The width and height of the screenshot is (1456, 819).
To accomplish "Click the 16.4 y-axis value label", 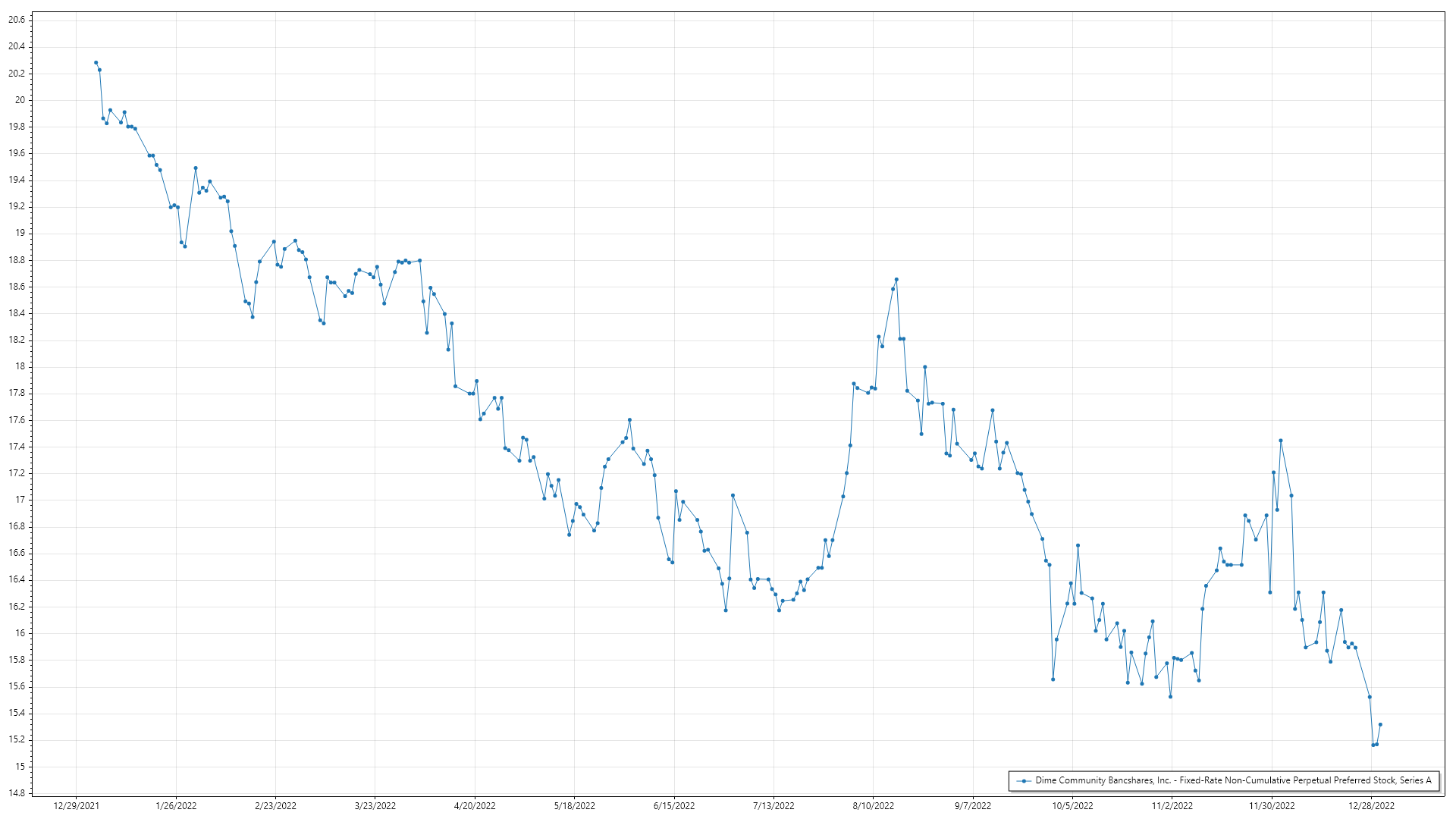I will point(17,579).
